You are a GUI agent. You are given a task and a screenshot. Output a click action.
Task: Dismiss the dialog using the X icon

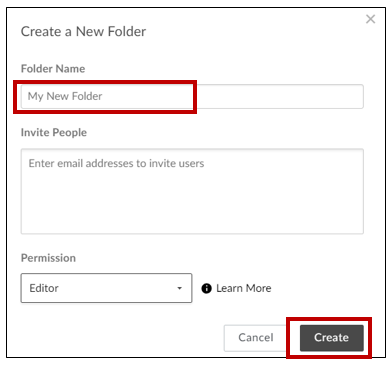pyautogui.click(x=370, y=19)
